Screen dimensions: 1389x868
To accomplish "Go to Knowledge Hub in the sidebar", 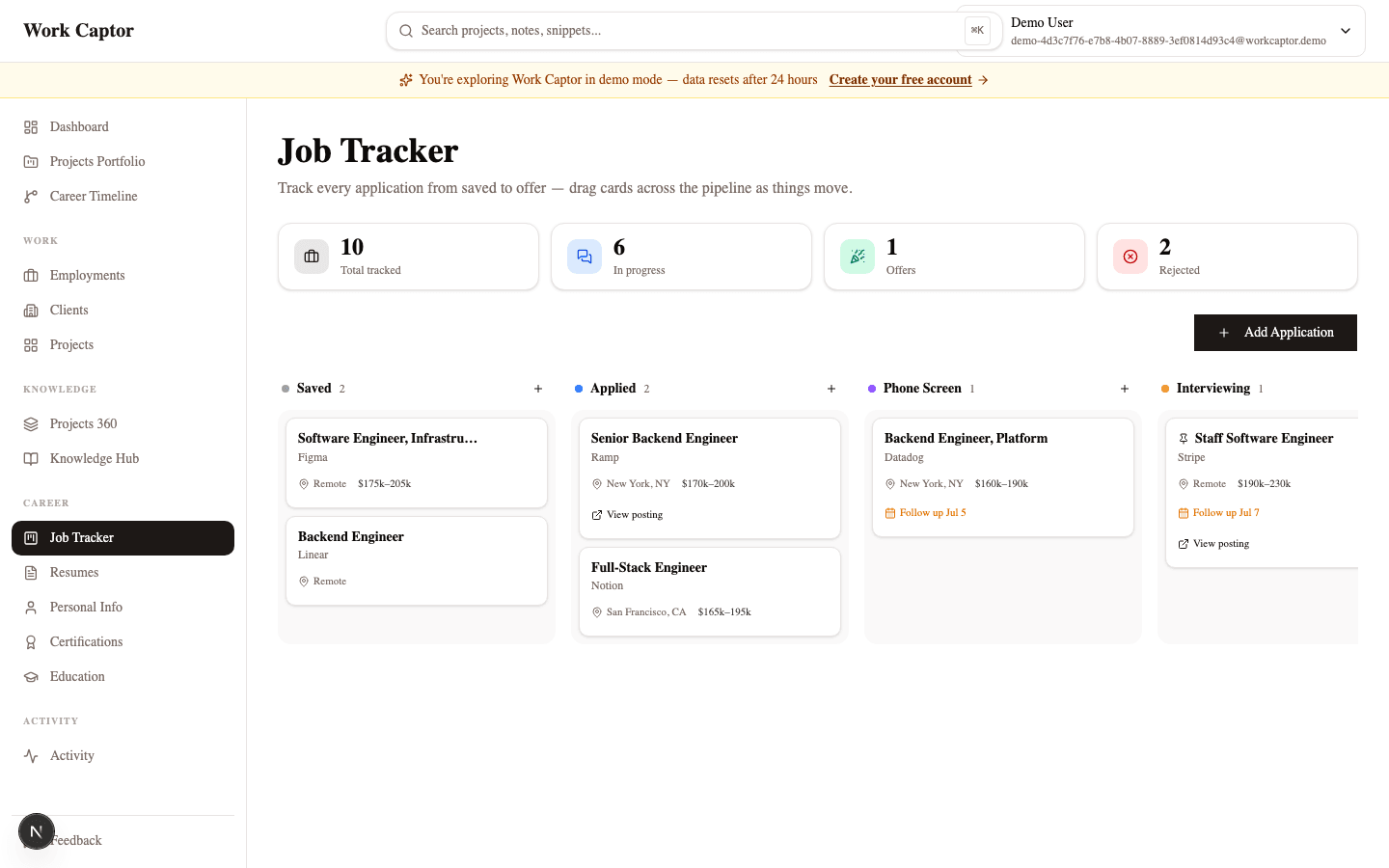I will 123,459.
